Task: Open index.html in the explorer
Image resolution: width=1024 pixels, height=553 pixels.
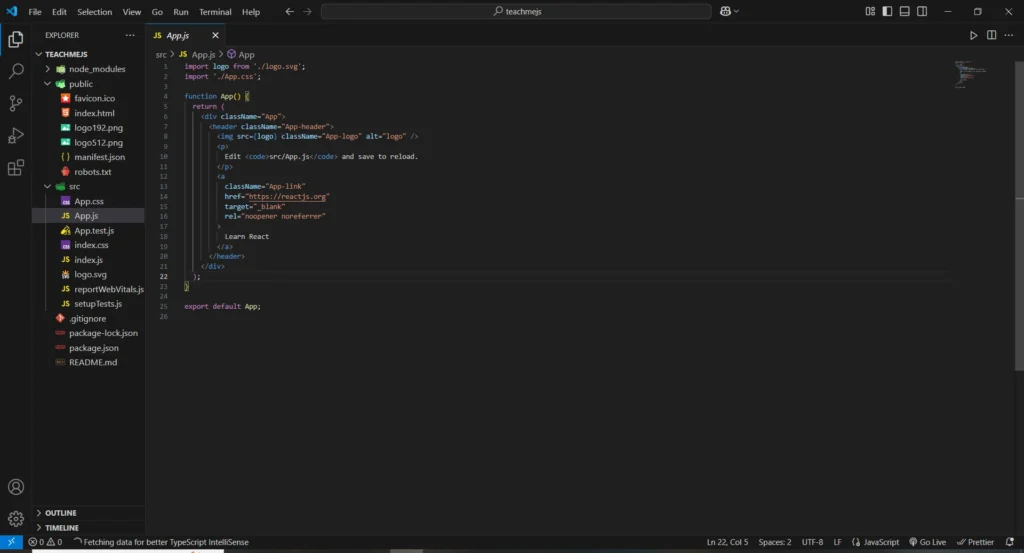Action: click(94, 113)
